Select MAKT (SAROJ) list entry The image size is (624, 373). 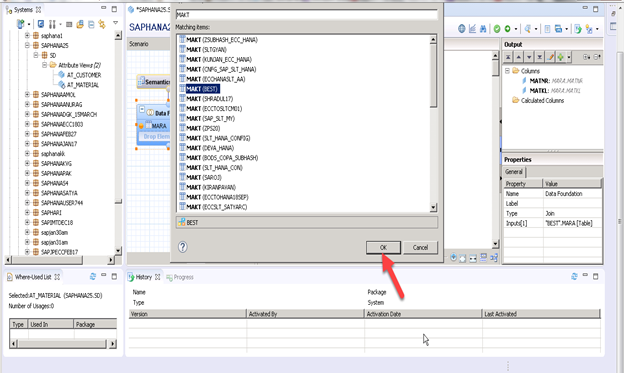[201, 177]
